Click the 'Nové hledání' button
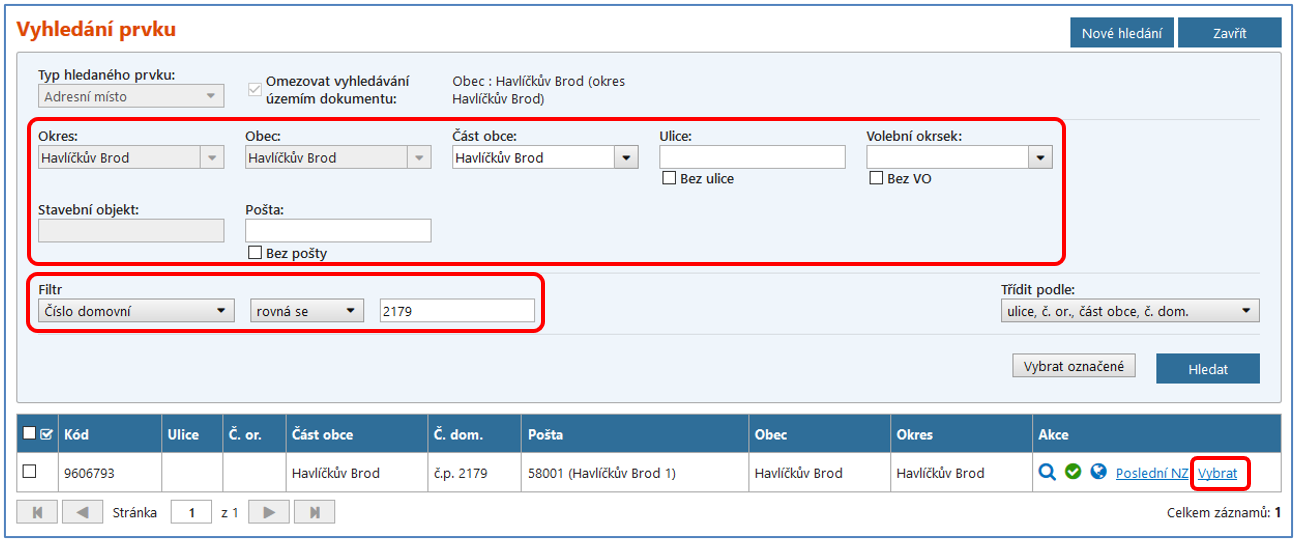1296x539 pixels. pyautogui.click(x=1121, y=33)
